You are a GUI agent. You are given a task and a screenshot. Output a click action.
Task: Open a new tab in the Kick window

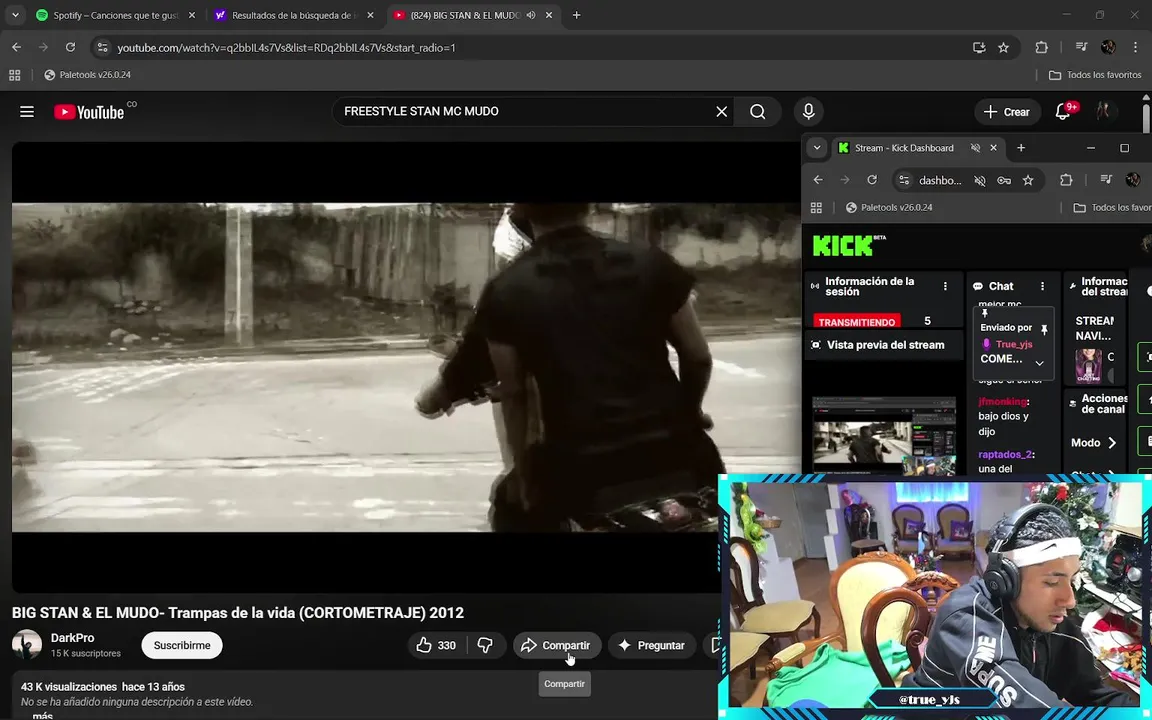pos(1021,148)
